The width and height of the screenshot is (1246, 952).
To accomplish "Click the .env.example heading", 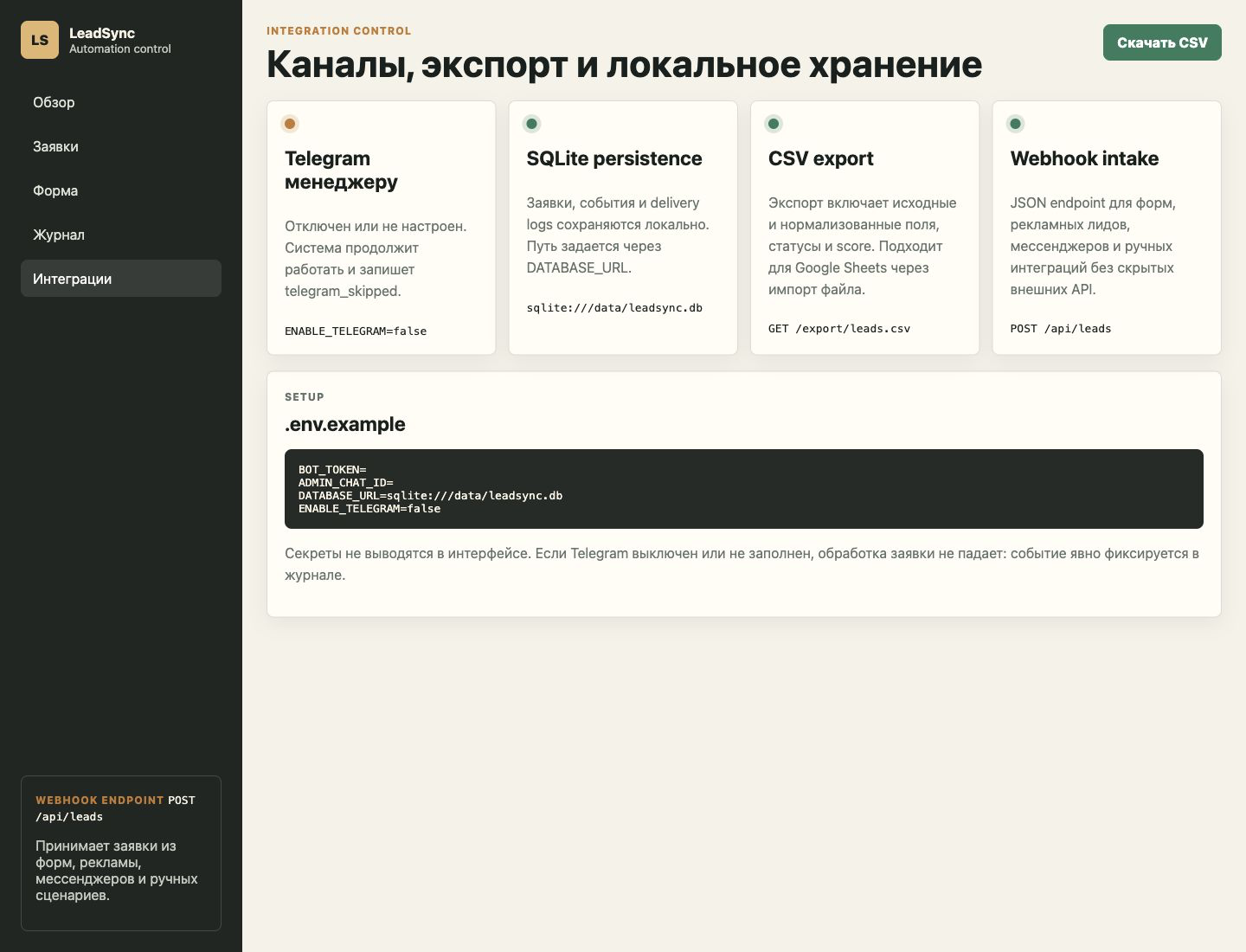I will click(345, 424).
